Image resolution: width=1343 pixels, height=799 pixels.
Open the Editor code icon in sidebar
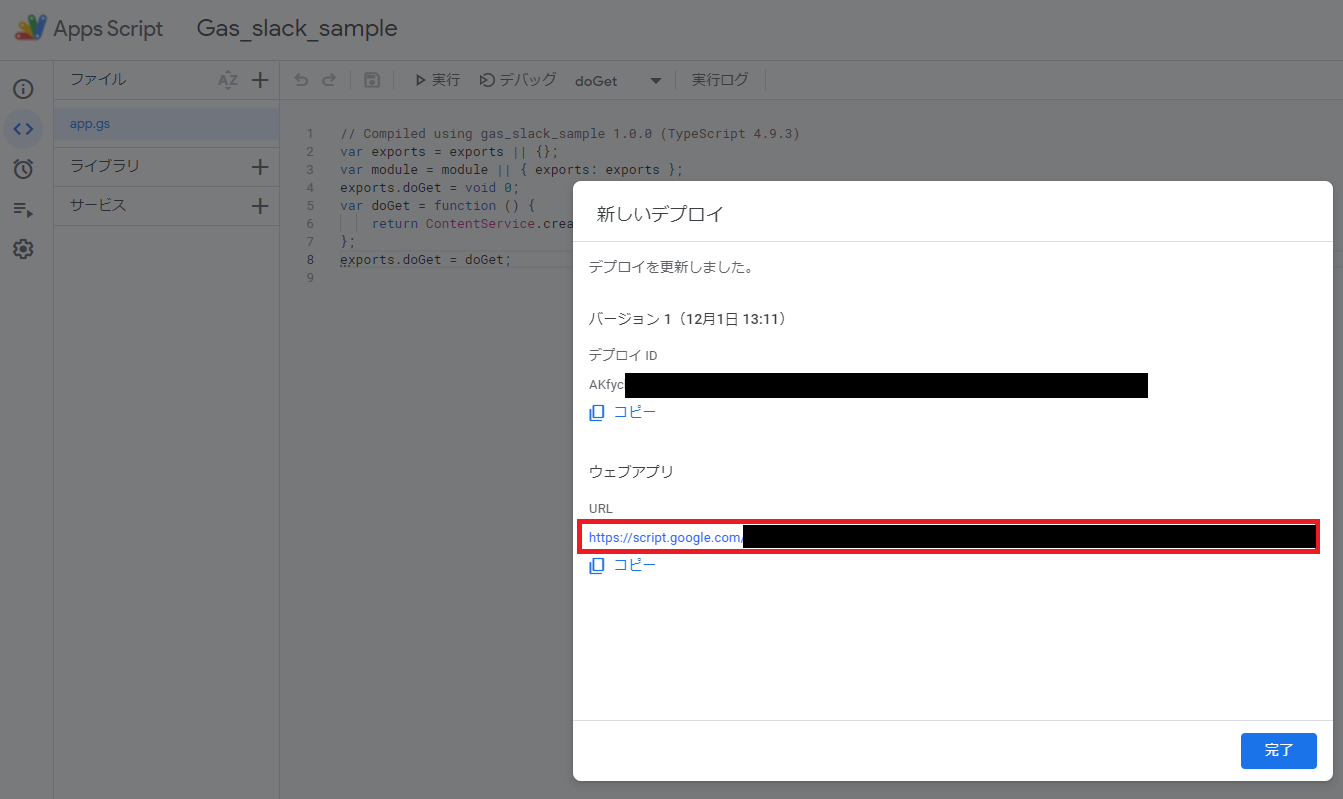click(x=23, y=129)
